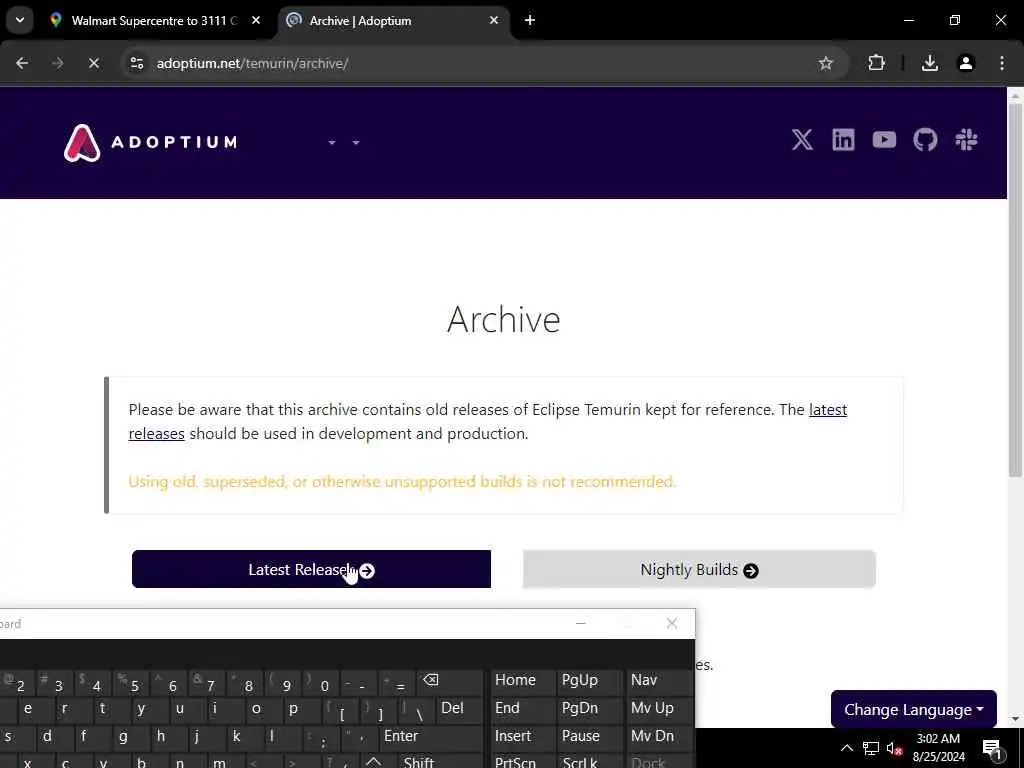Tap the Insert key on on-screen keyboard
This screenshot has width=1024, height=768.
520,737
